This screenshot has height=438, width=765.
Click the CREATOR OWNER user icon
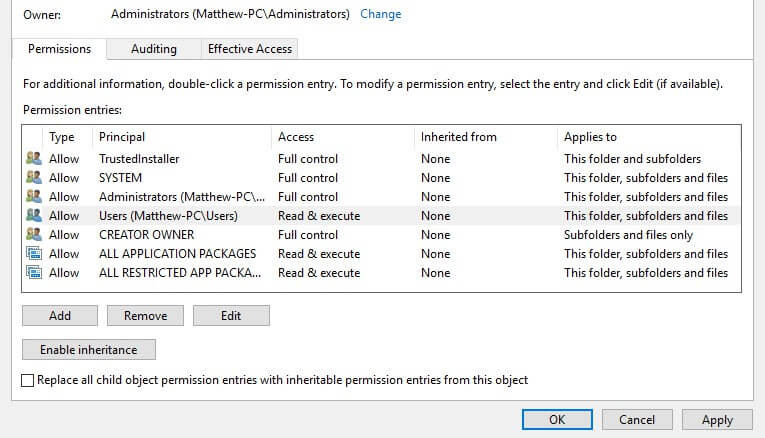coord(34,234)
